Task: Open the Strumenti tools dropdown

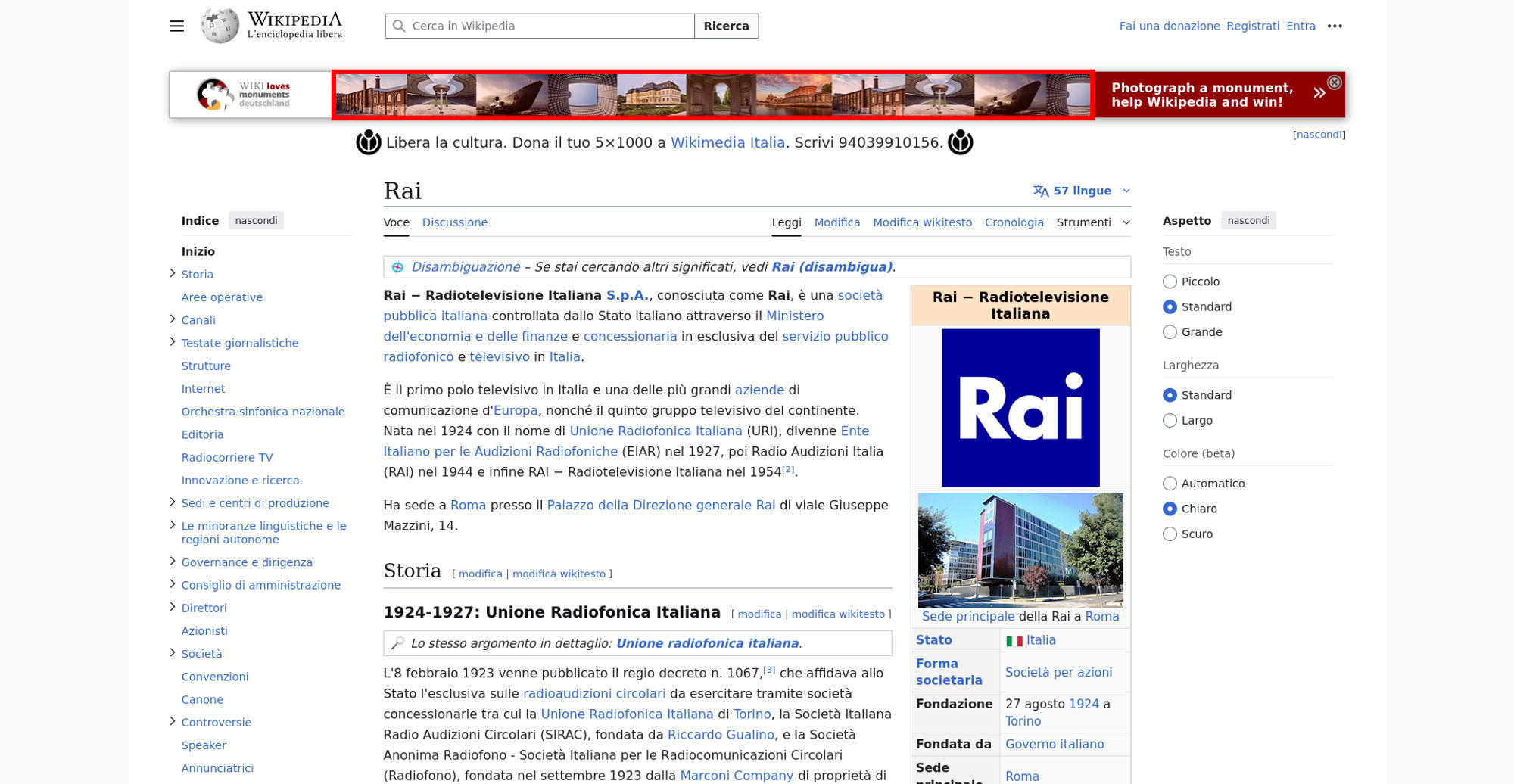Action: click(1093, 222)
